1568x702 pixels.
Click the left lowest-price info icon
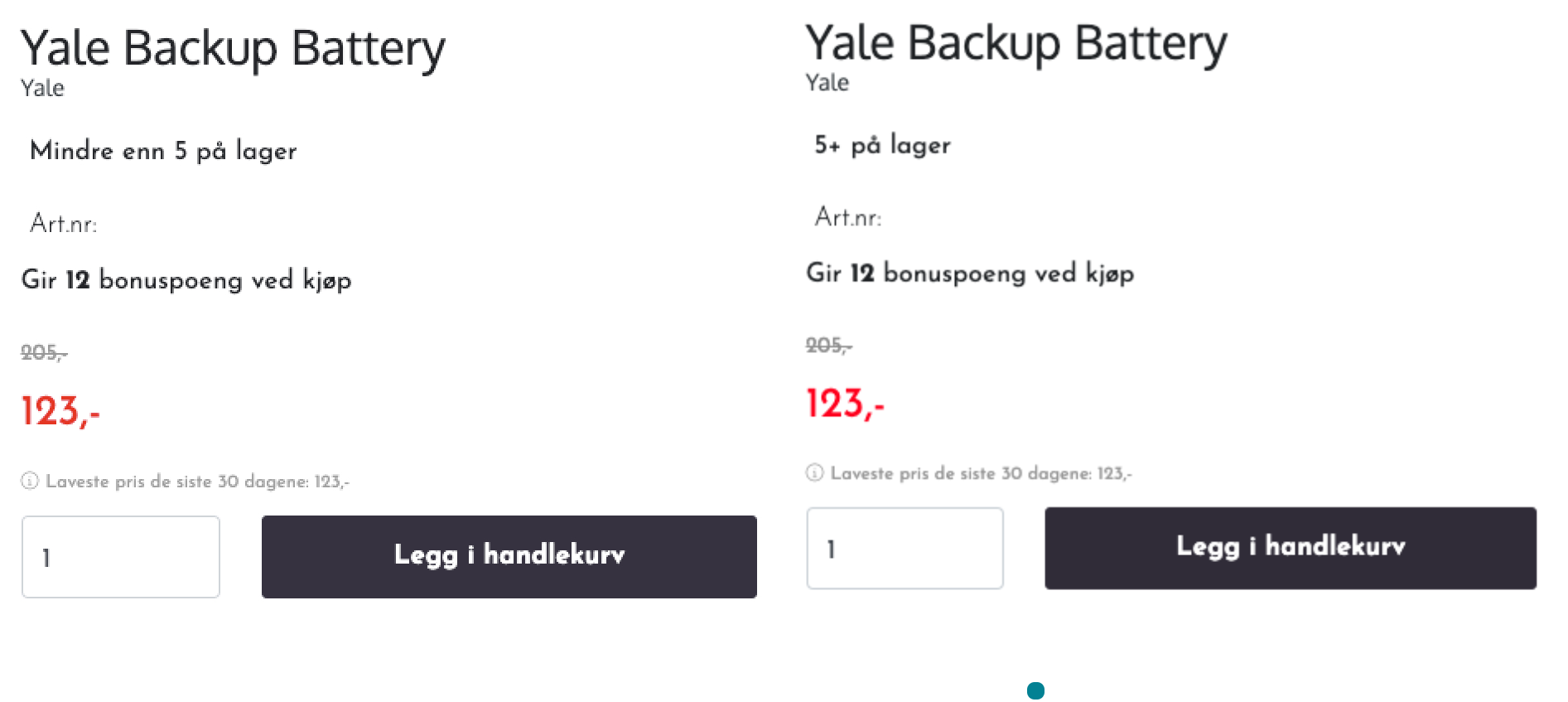pos(30,481)
